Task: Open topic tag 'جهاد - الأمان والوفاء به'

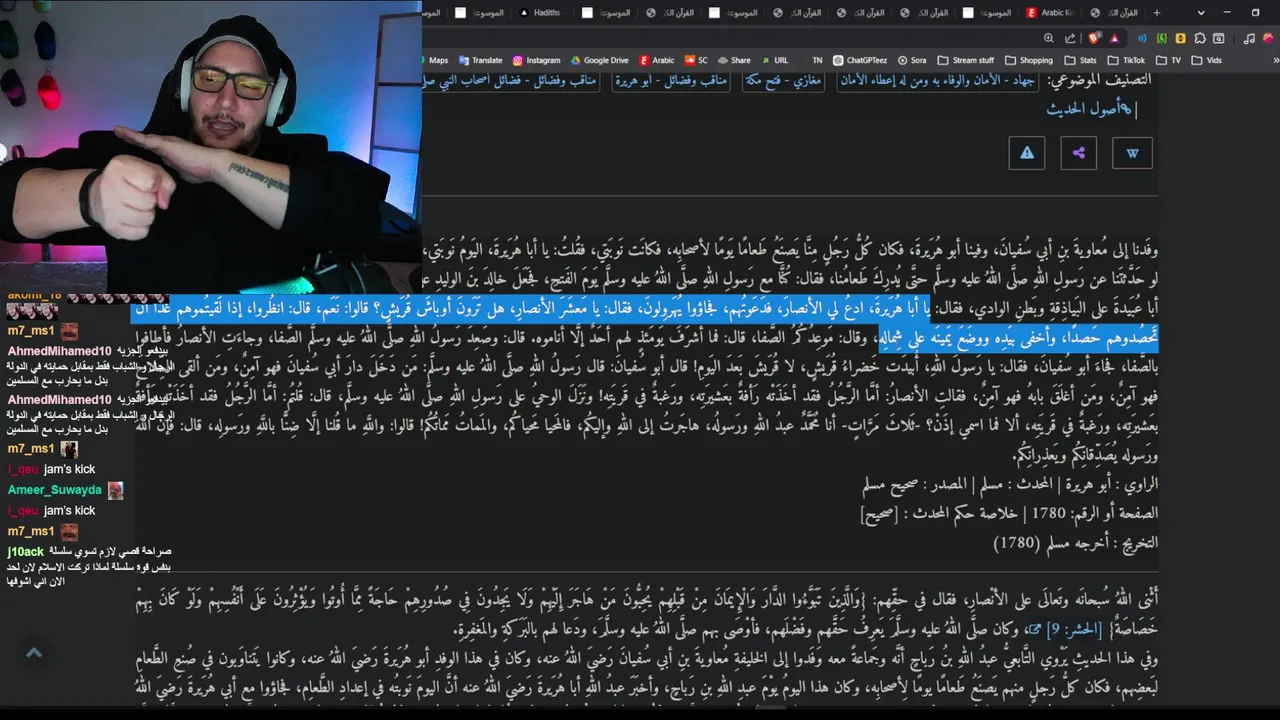Action: pyautogui.click(x=938, y=79)
